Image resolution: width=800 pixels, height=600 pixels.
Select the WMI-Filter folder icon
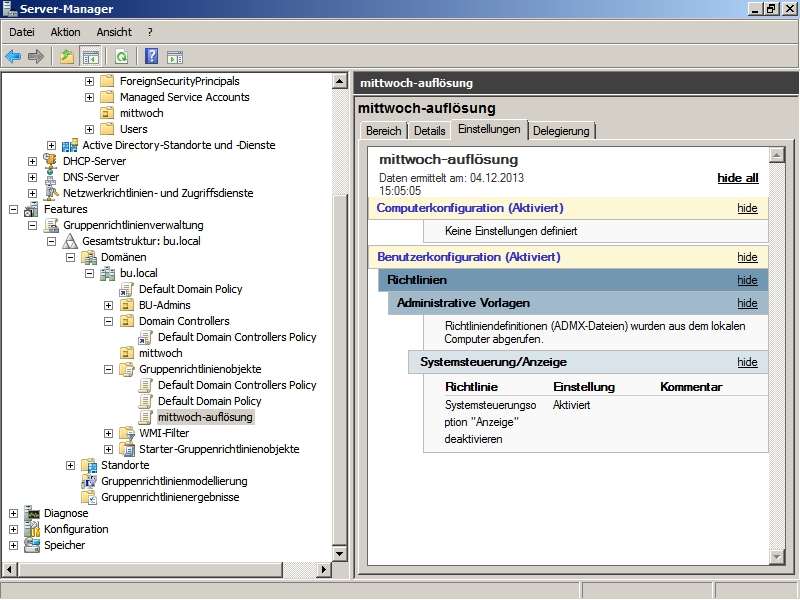[x=127, y=433]
